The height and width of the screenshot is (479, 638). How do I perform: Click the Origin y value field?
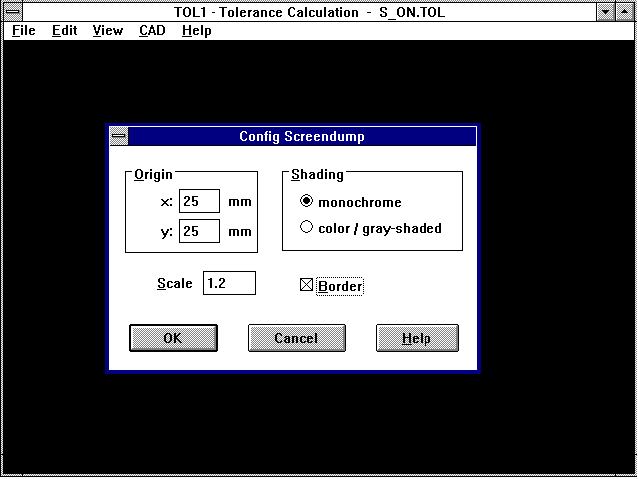[x=199, y=232]
